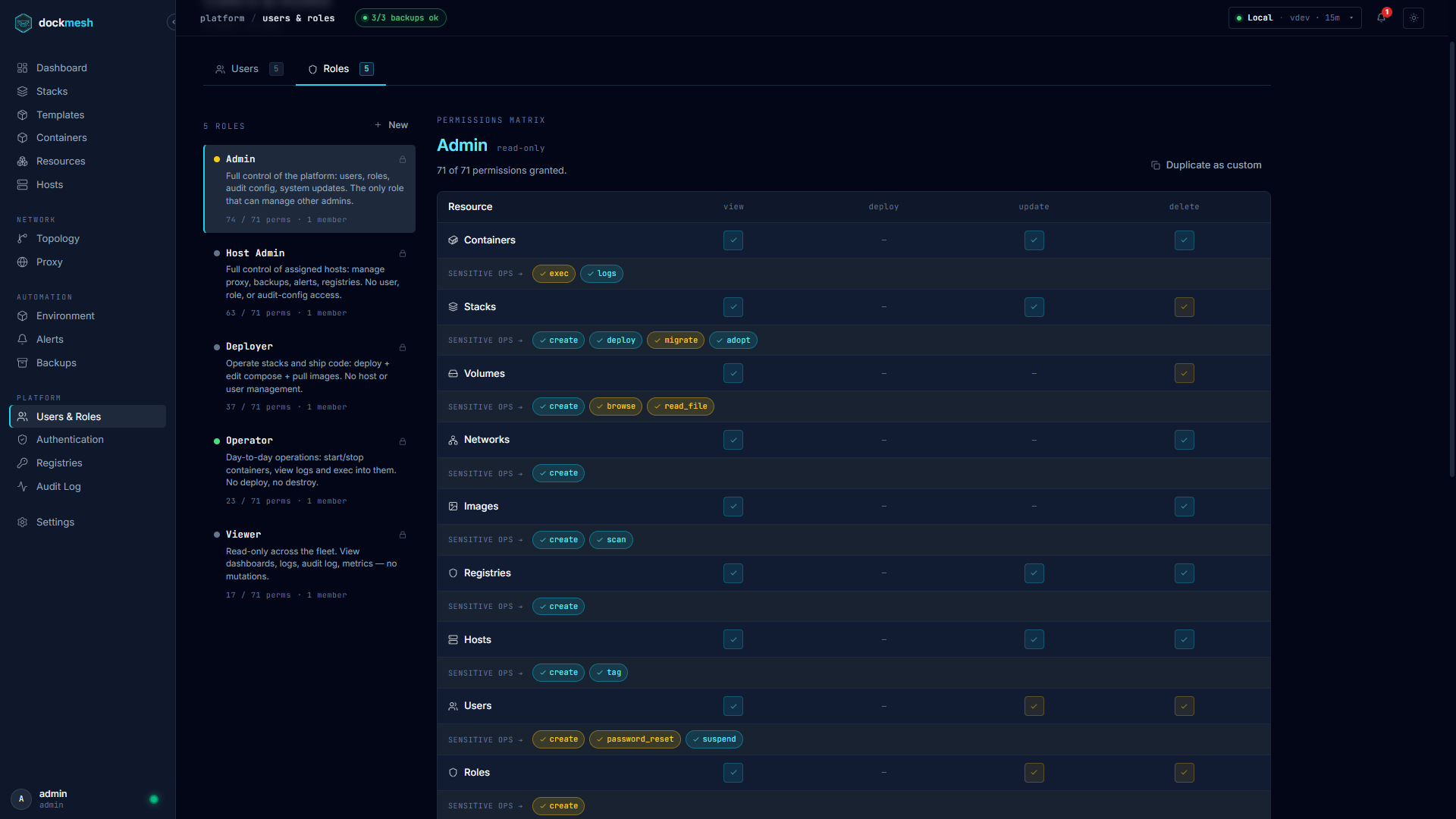The image size is (1456, 819).
Task: Select the Host Admin role card
Action: (309, 282)
